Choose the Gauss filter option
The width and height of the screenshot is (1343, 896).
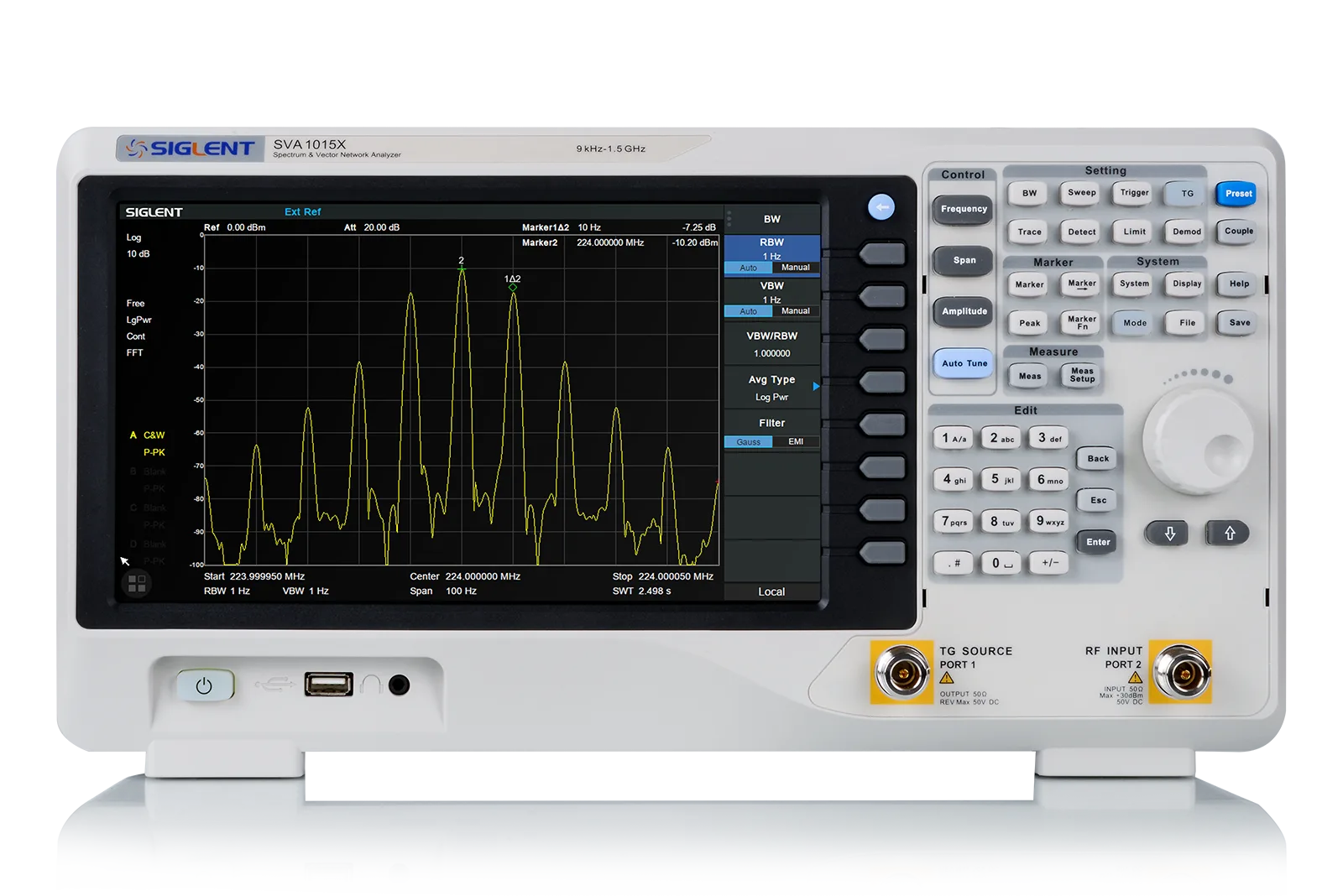pos(748,442)
